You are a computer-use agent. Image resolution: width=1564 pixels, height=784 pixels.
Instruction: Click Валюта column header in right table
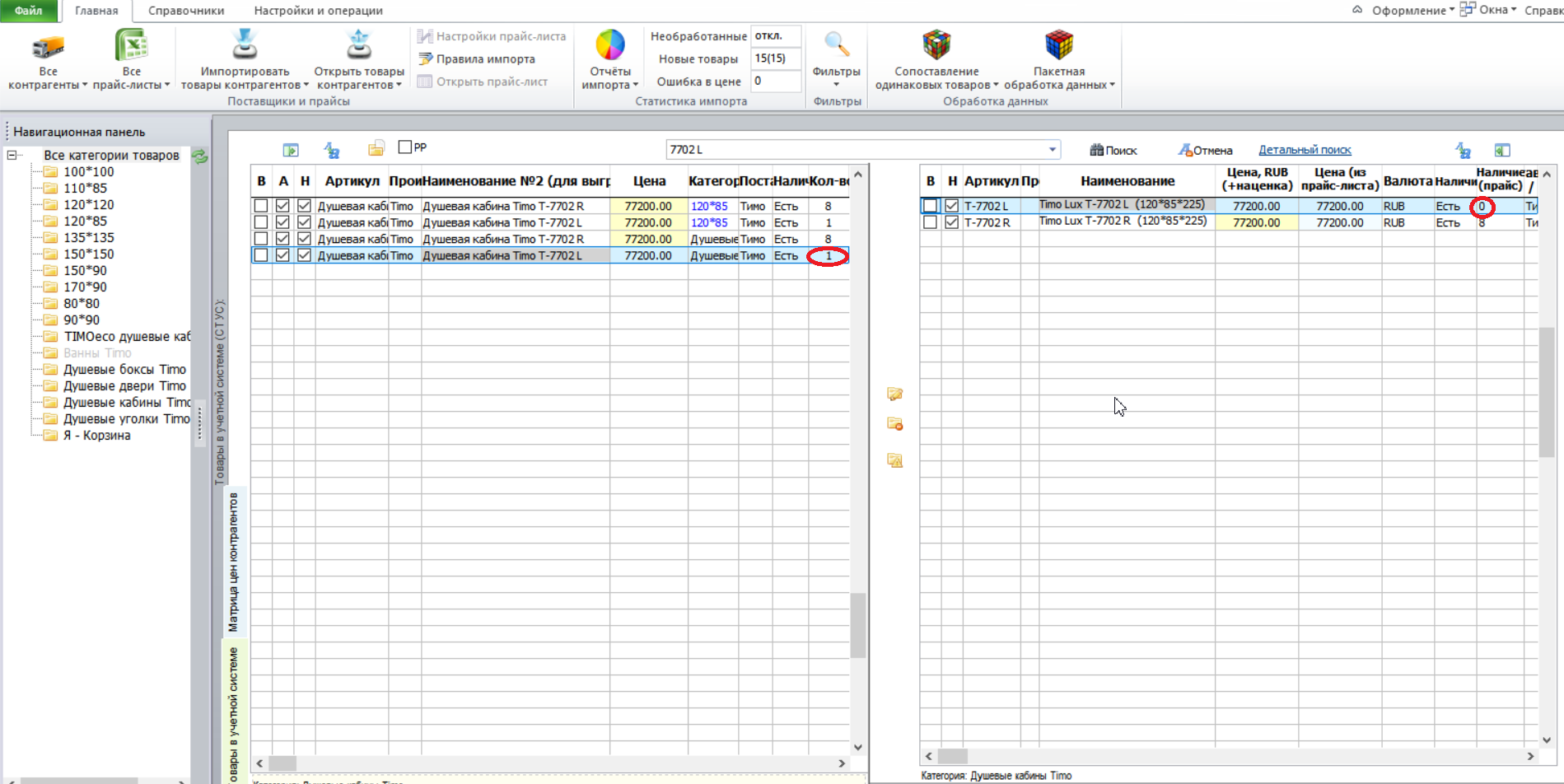(x=1408, y=181)
